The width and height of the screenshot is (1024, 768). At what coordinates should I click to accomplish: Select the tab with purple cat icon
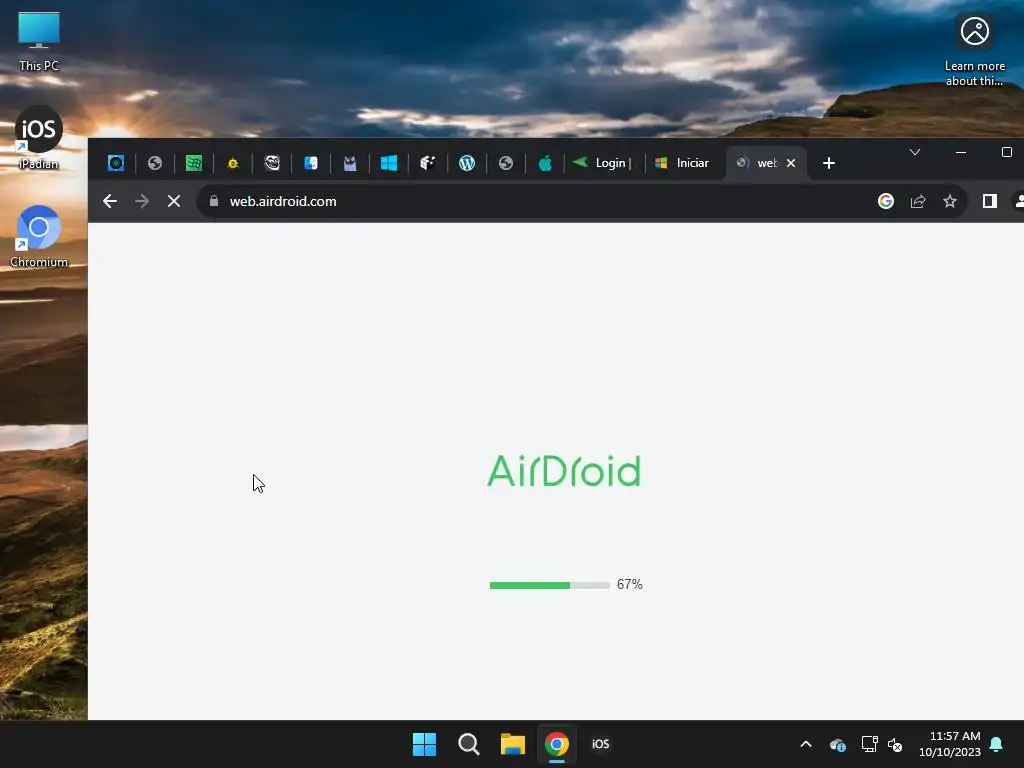point(350,163)
